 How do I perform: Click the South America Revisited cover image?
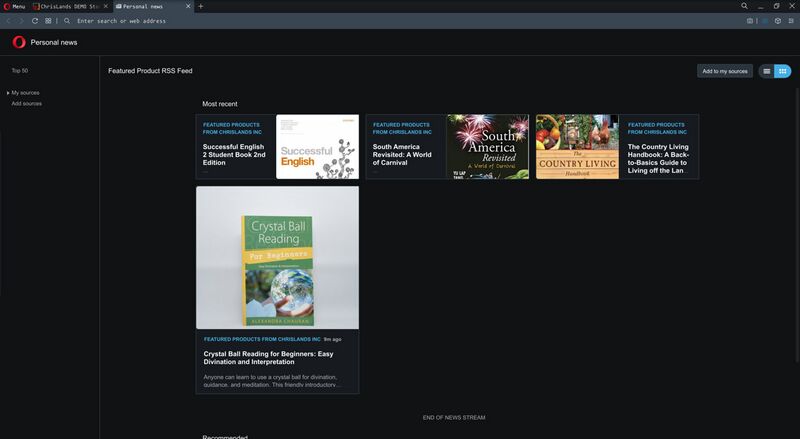(x=488, y=147)
